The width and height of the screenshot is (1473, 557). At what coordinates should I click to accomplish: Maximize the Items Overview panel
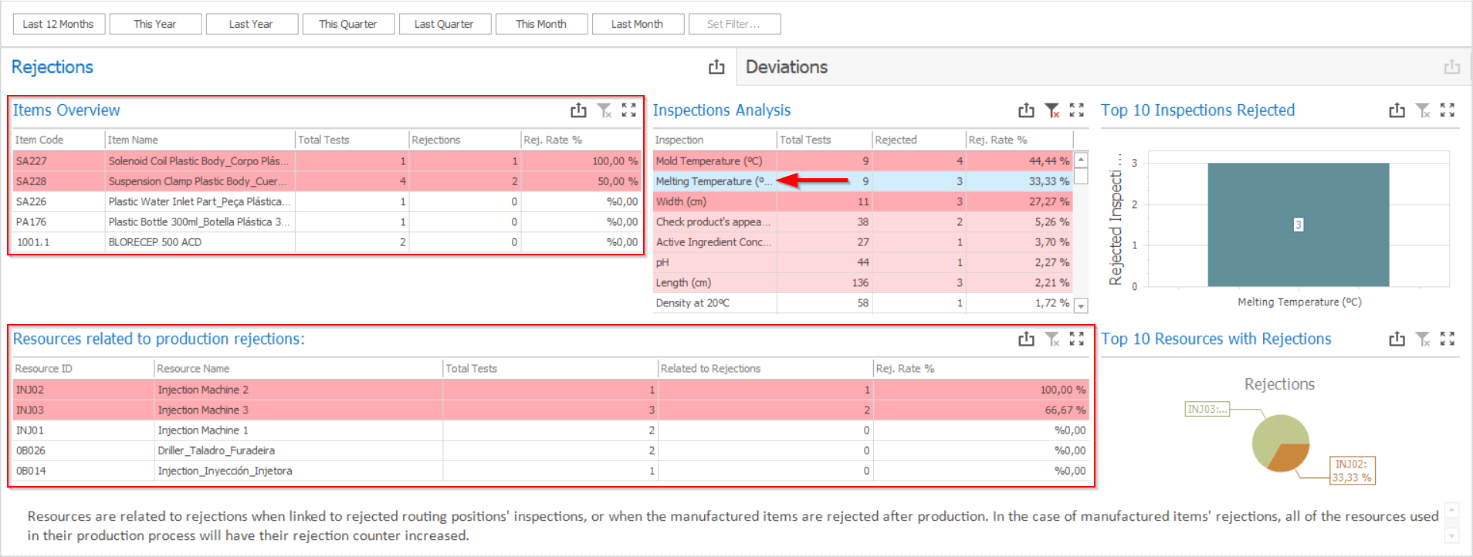[x=628, y=111]
